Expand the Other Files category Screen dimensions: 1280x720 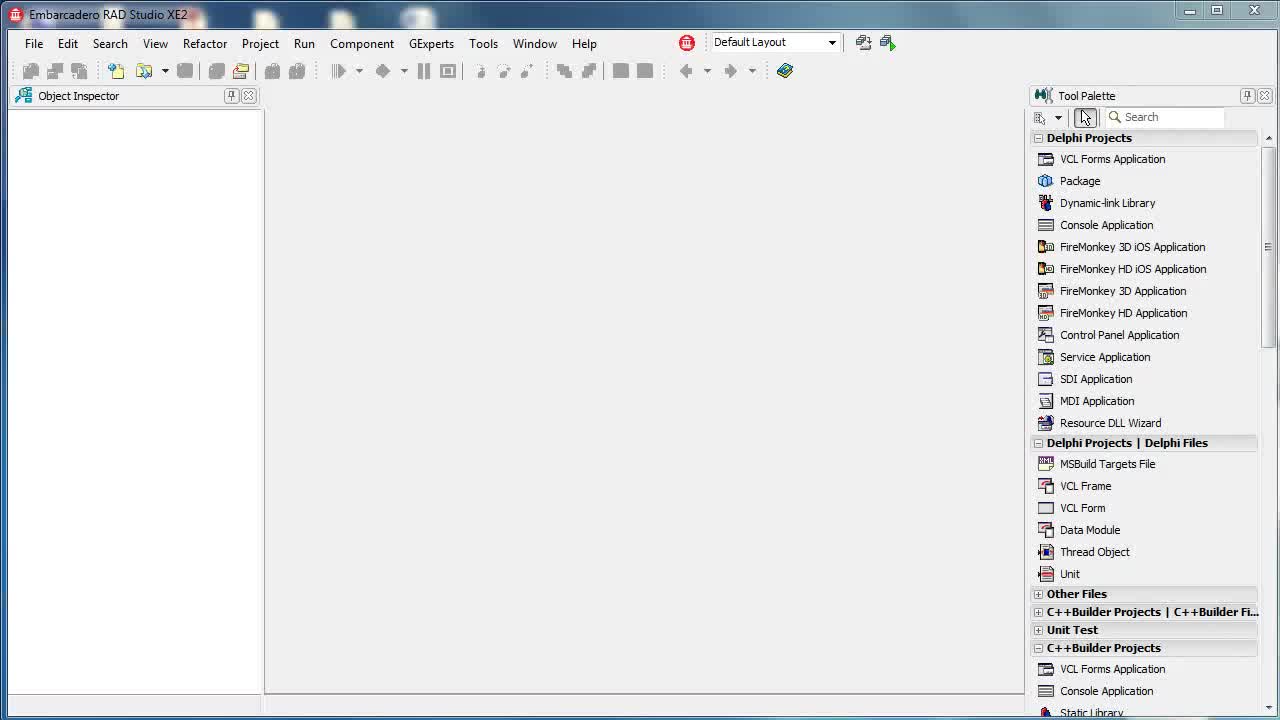[1038, 594]
